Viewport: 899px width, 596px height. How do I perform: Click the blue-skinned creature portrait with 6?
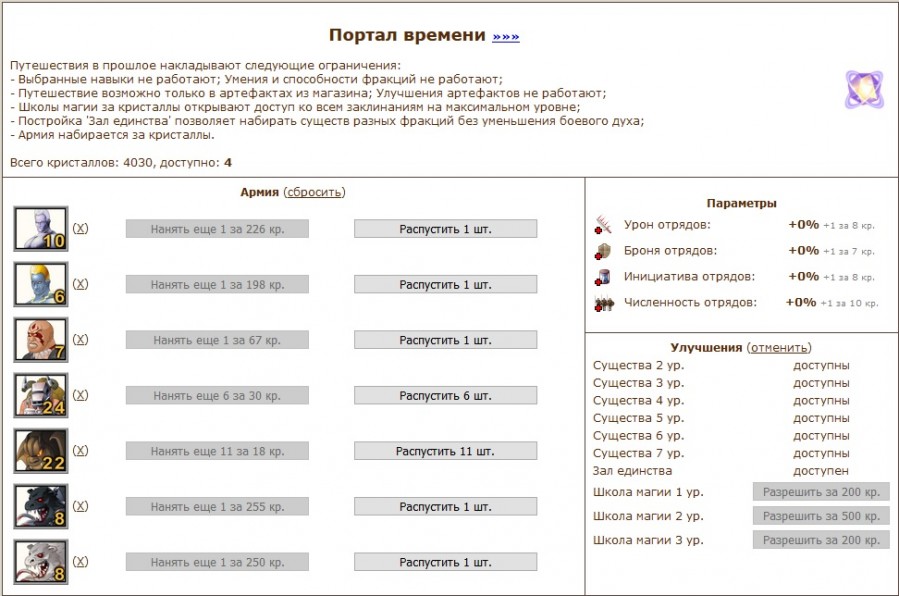pyautogui.click(x=41, y=284)
